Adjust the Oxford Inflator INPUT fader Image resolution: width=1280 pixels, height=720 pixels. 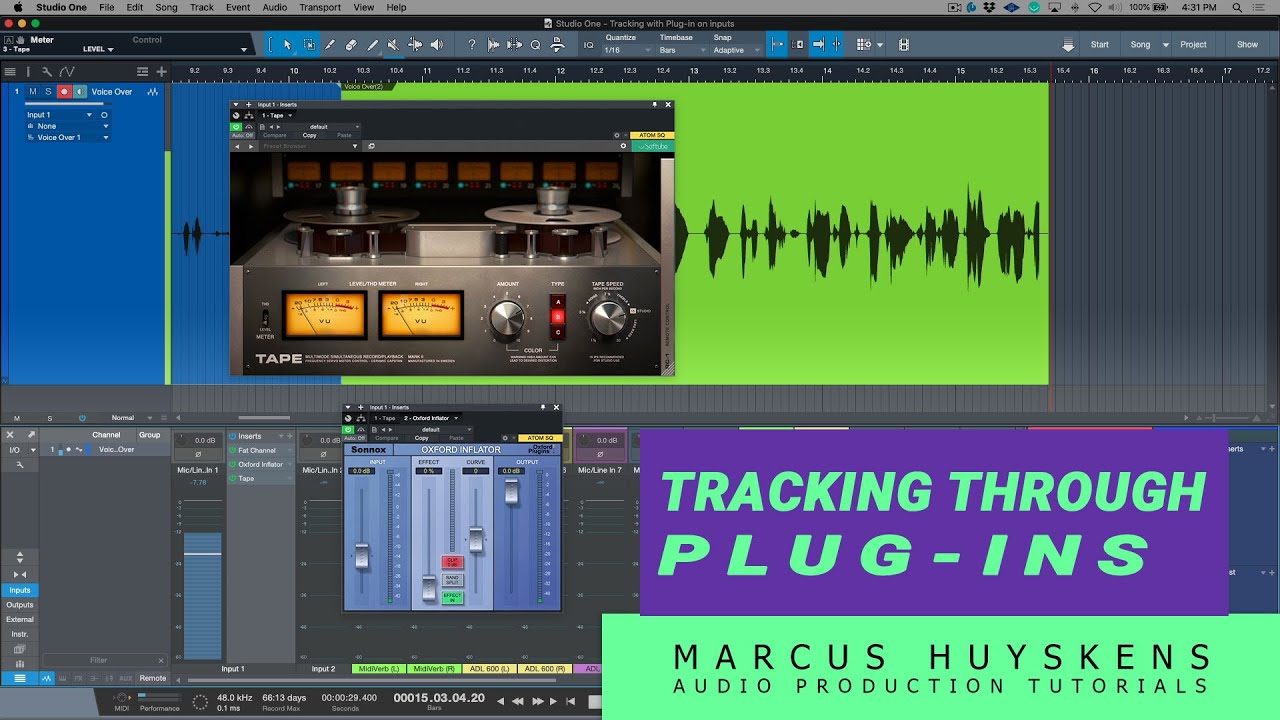pyautogui.click(x=362, y=556)
